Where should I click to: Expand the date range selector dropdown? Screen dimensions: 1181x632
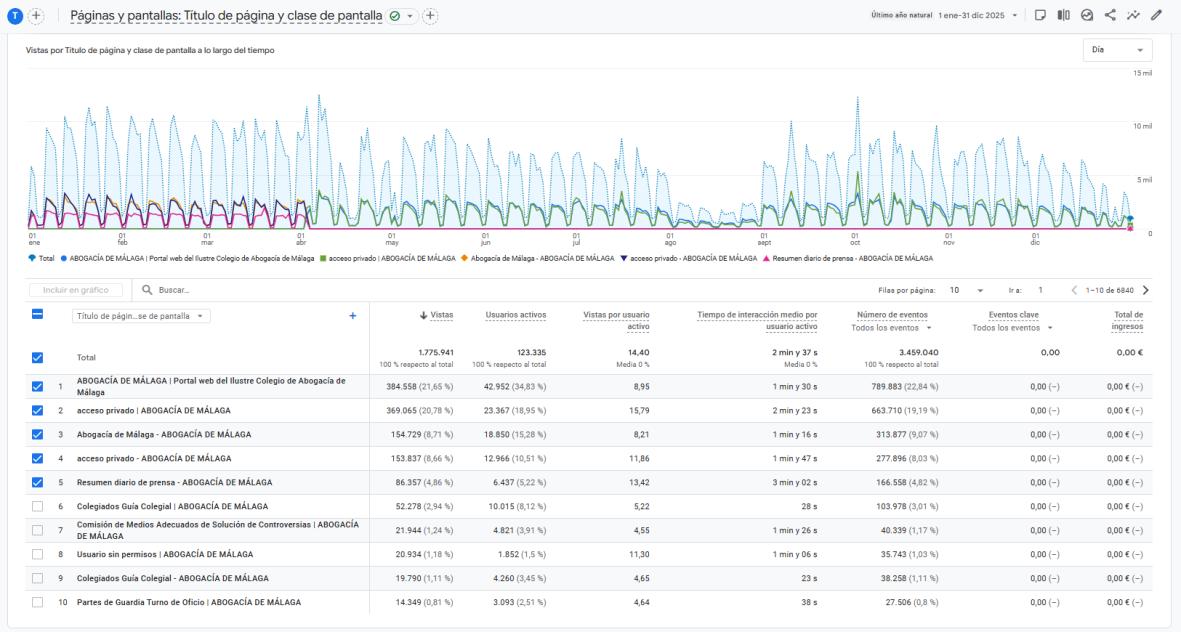[1016, 16]
